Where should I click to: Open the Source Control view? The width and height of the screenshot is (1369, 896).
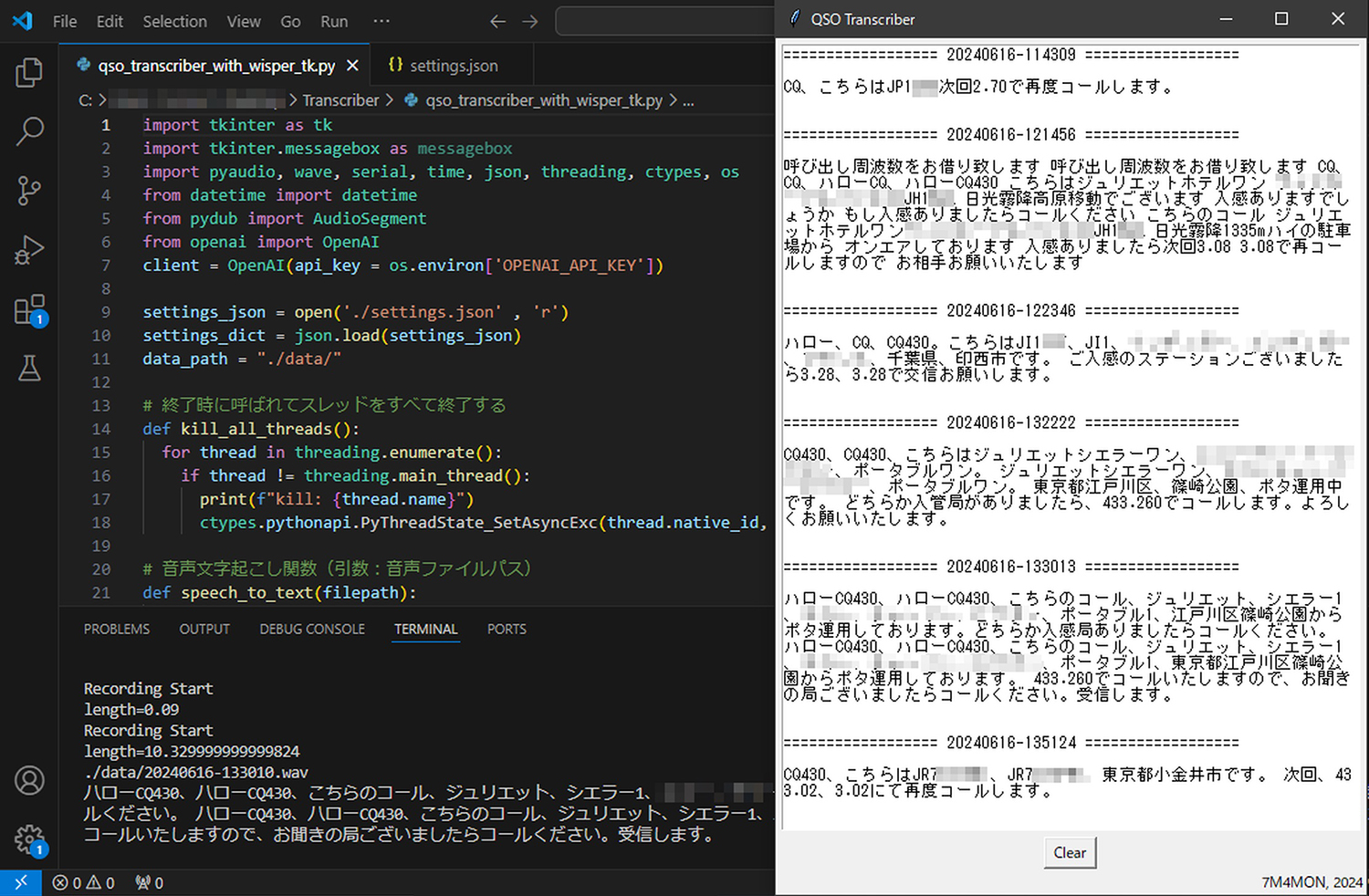click(x=29, y=191)
